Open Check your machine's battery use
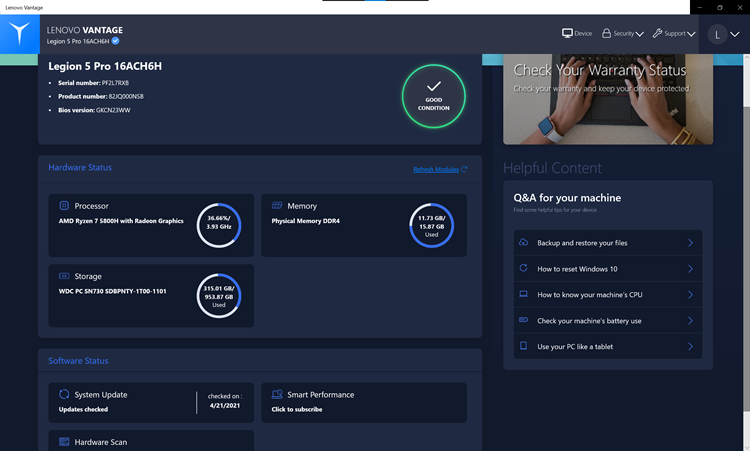The width and height of the screenshot is (750, 451). [x=608, y=321]
